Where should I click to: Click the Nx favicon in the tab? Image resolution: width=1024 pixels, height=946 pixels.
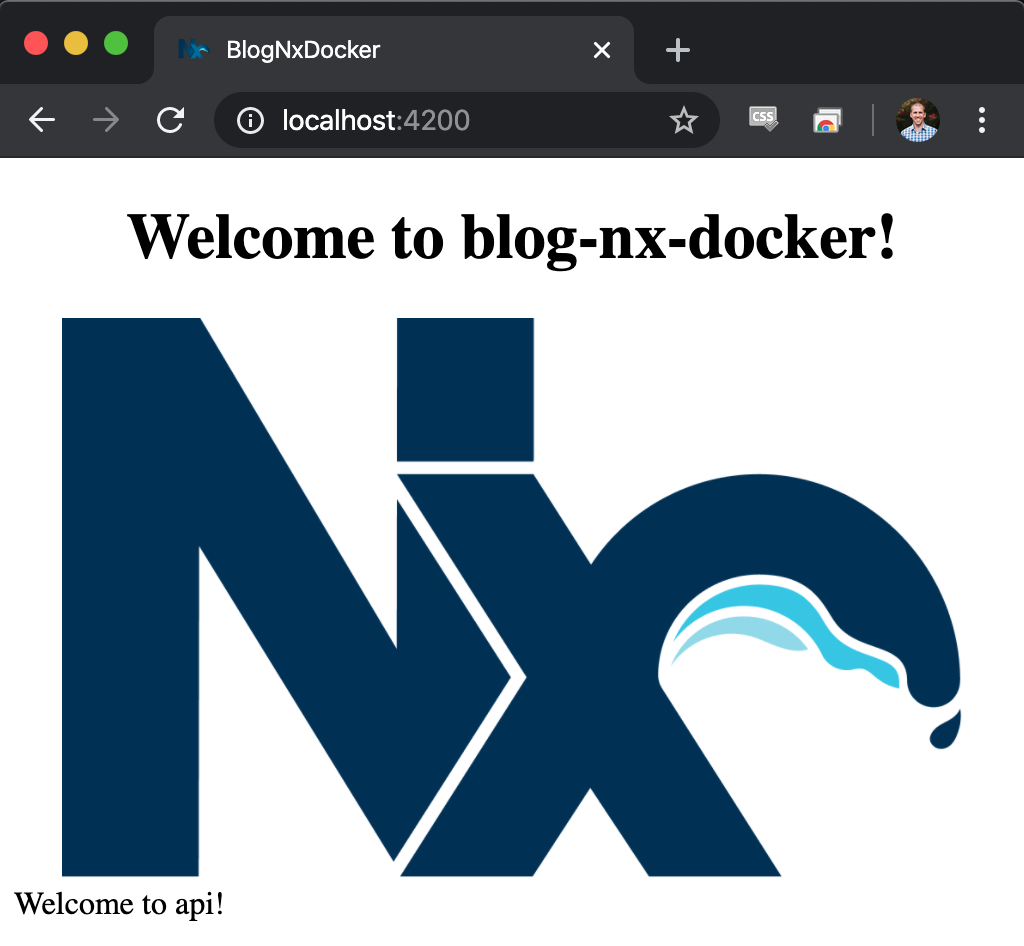[193, 50]
